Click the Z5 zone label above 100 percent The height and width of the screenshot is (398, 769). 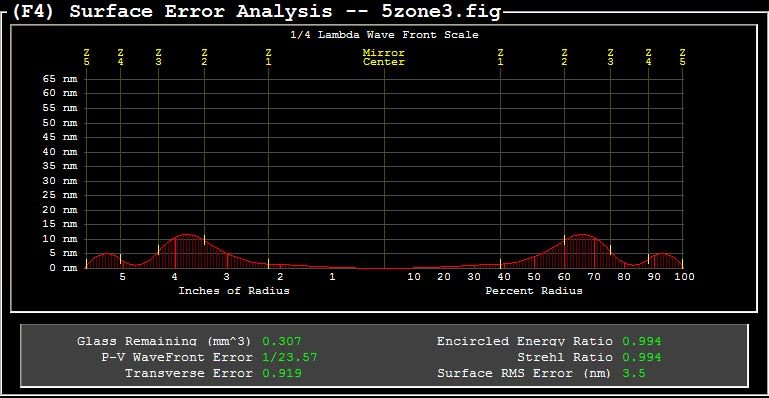683,57
